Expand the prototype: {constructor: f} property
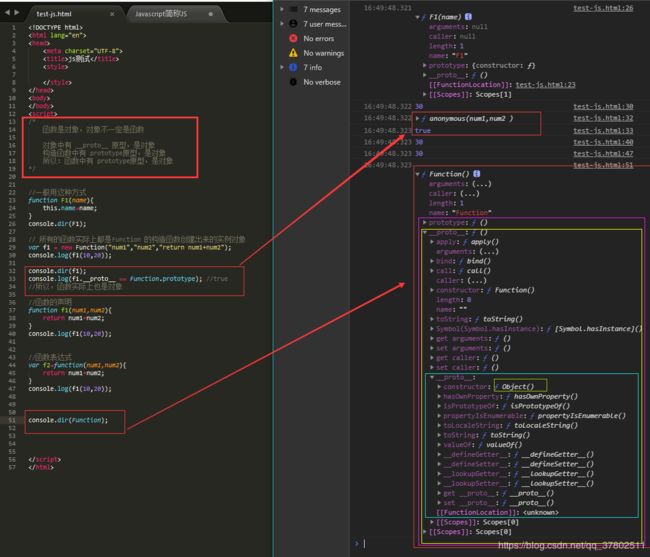The image size is (650, 557). [x=424, y=65]
